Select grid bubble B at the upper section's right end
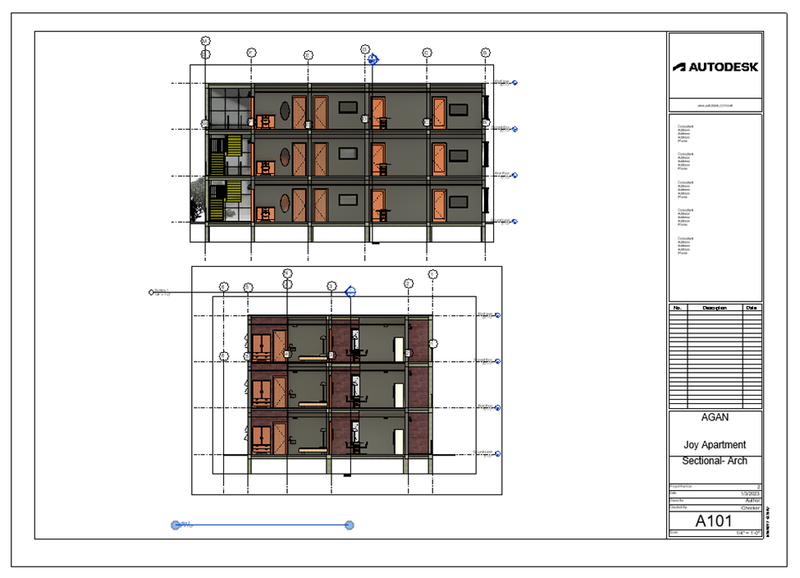 (485, 53)
